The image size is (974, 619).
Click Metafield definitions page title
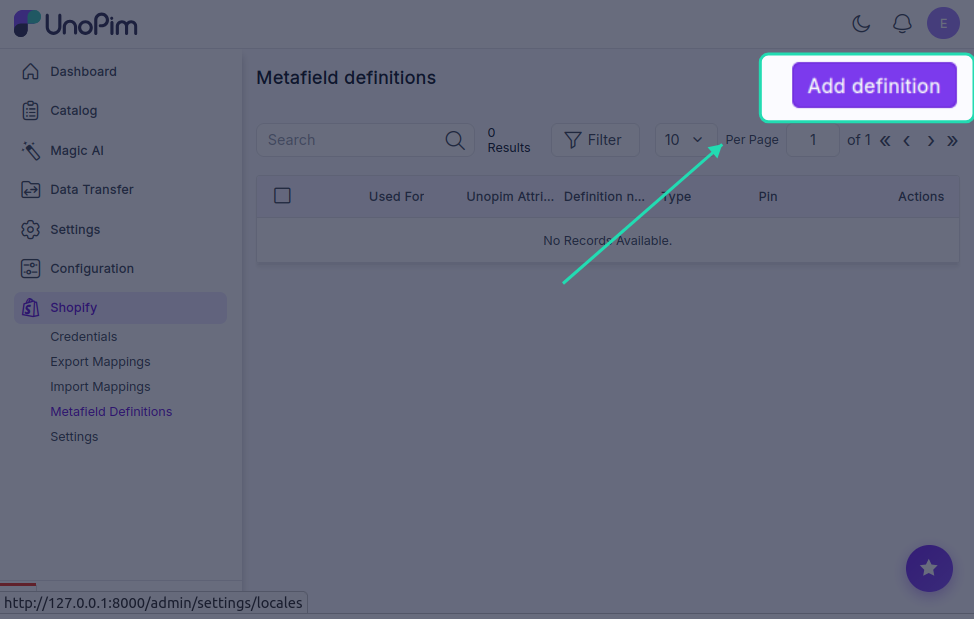(x=346, y=78)
